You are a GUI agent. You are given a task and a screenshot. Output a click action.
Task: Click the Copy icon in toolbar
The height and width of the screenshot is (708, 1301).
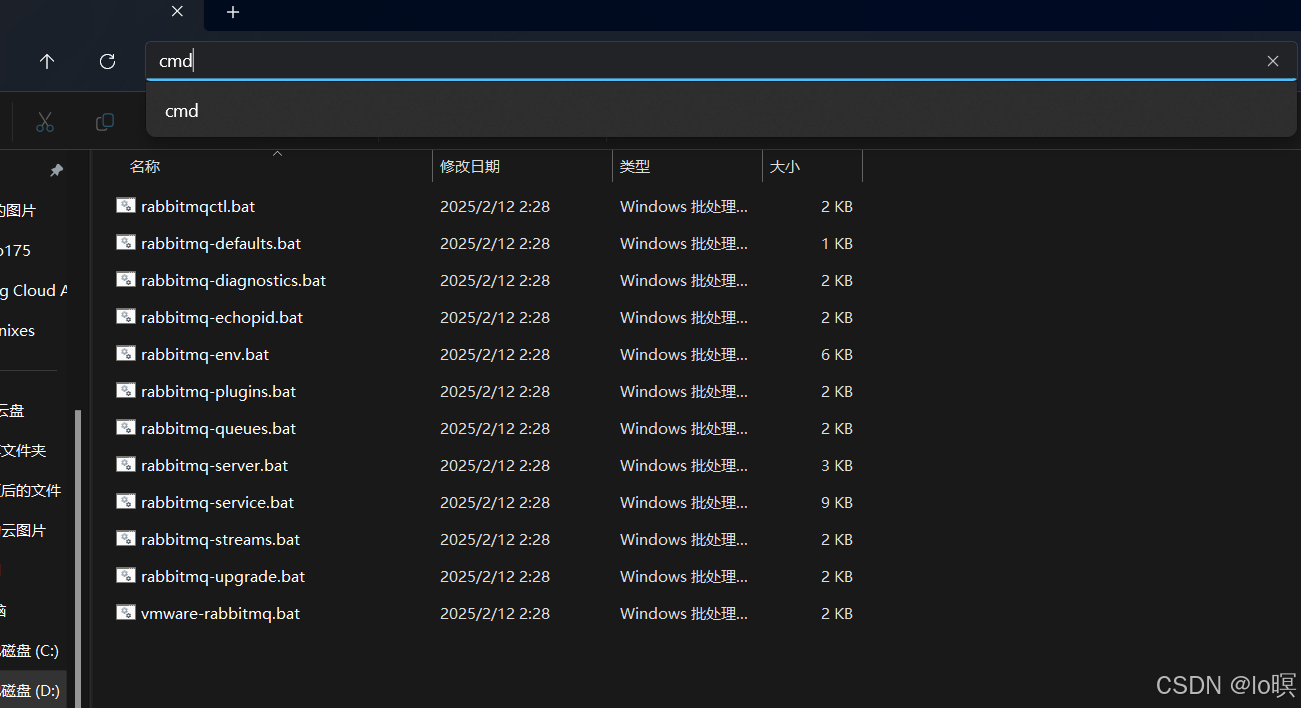pos(104,122)
